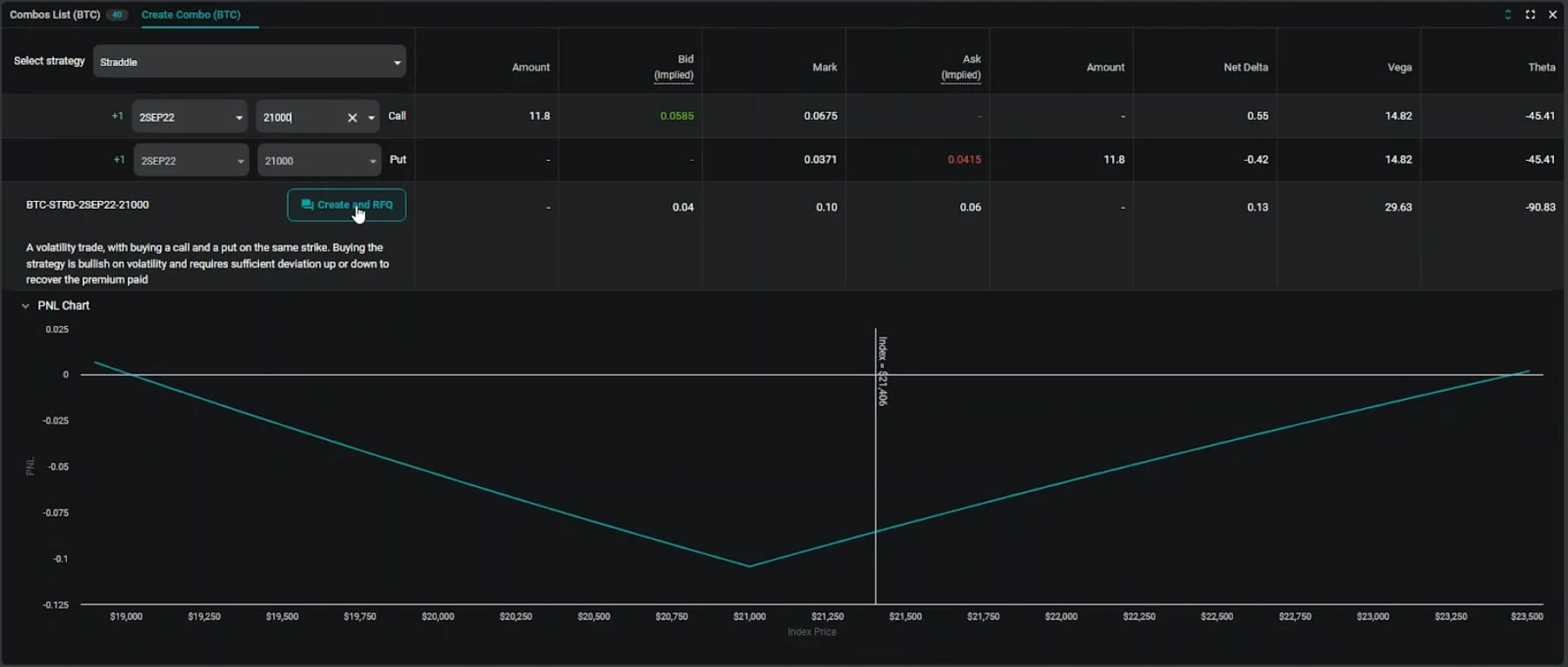Click the Put row mark price 0.0371
This screenshot has width=1568, height=667.
click(x=821, y=159)
